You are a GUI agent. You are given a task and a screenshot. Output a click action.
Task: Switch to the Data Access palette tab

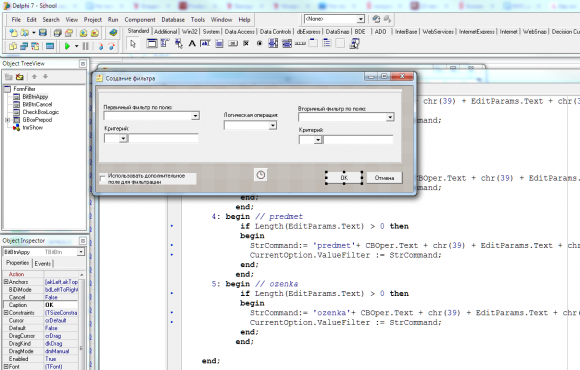click(240, 32)
